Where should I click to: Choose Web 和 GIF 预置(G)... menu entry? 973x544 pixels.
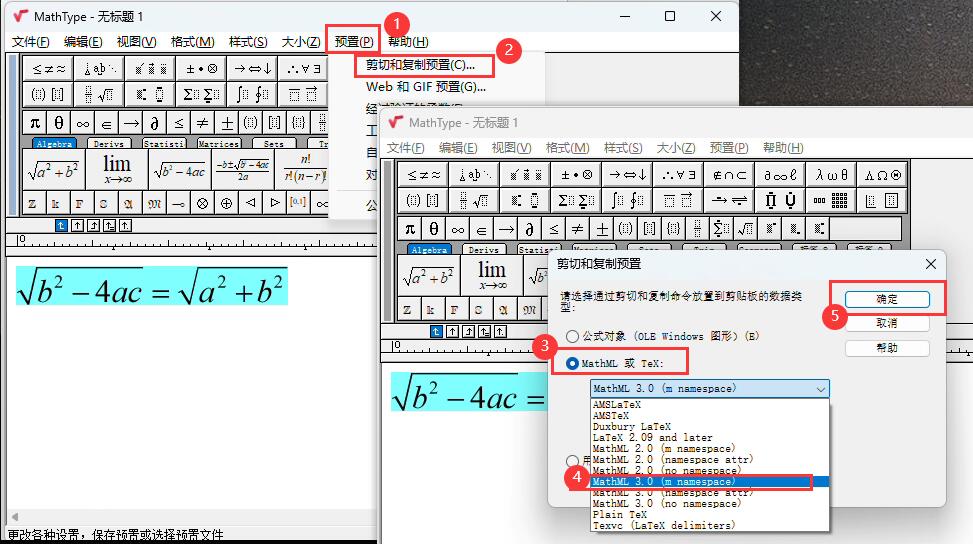pyautogui.click(x=426, y=87)
